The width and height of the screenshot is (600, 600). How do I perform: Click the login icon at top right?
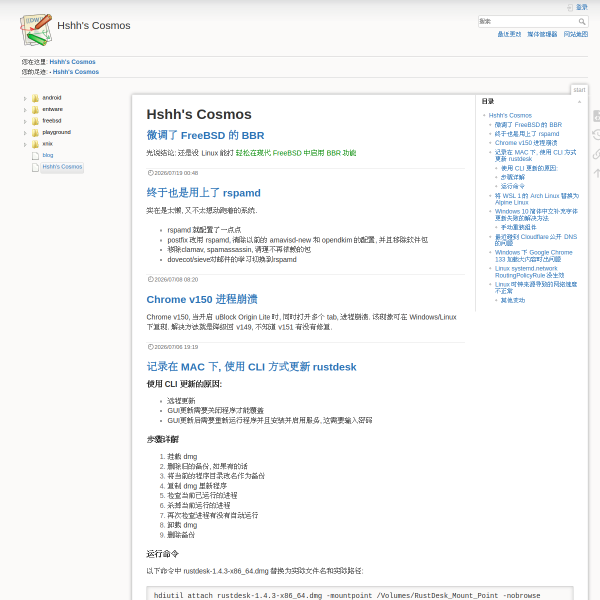coord(570,7)
